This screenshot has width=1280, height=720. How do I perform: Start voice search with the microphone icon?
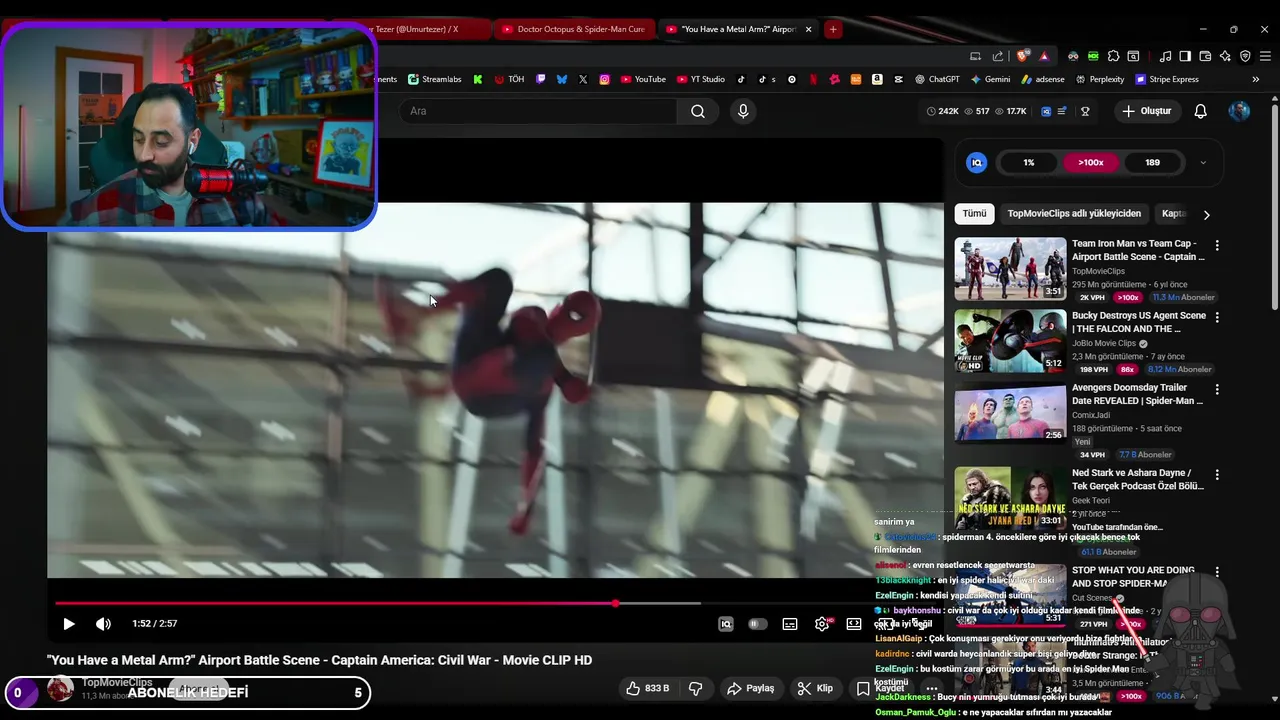click(743, 111)
